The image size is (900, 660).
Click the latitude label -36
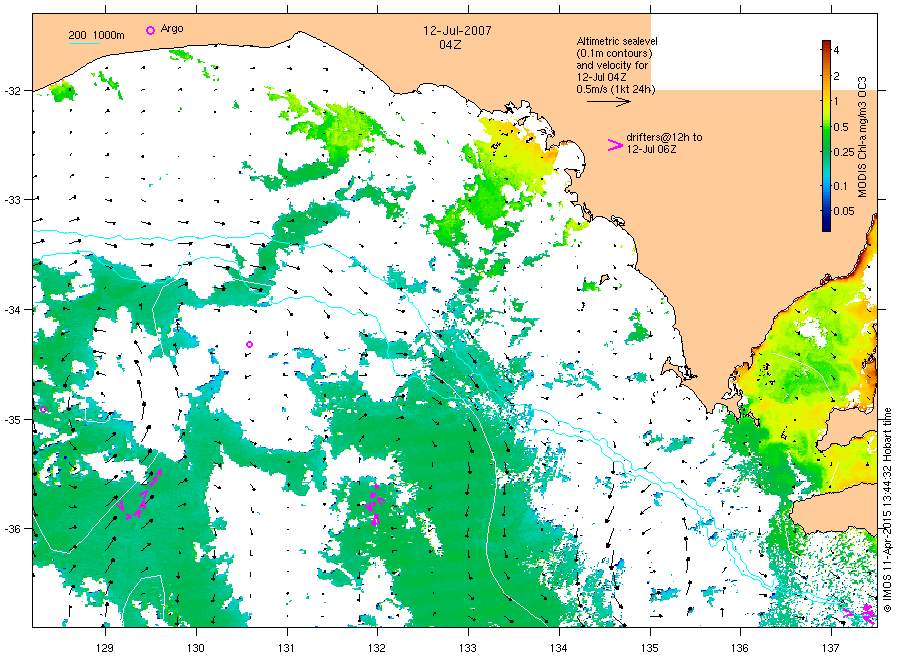pos(12,529)
